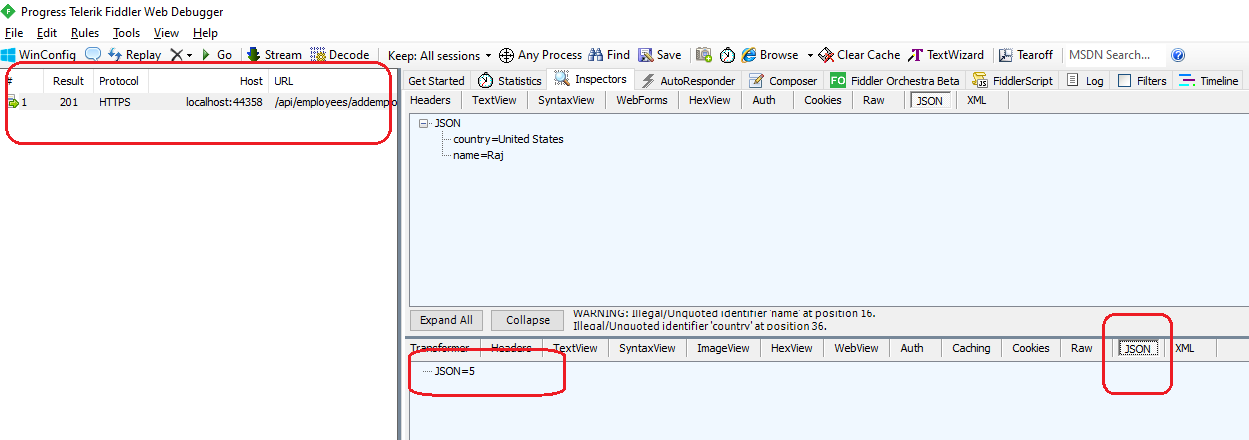Open the Tools menu
The image size is (1249, 440).
(126, 33)
